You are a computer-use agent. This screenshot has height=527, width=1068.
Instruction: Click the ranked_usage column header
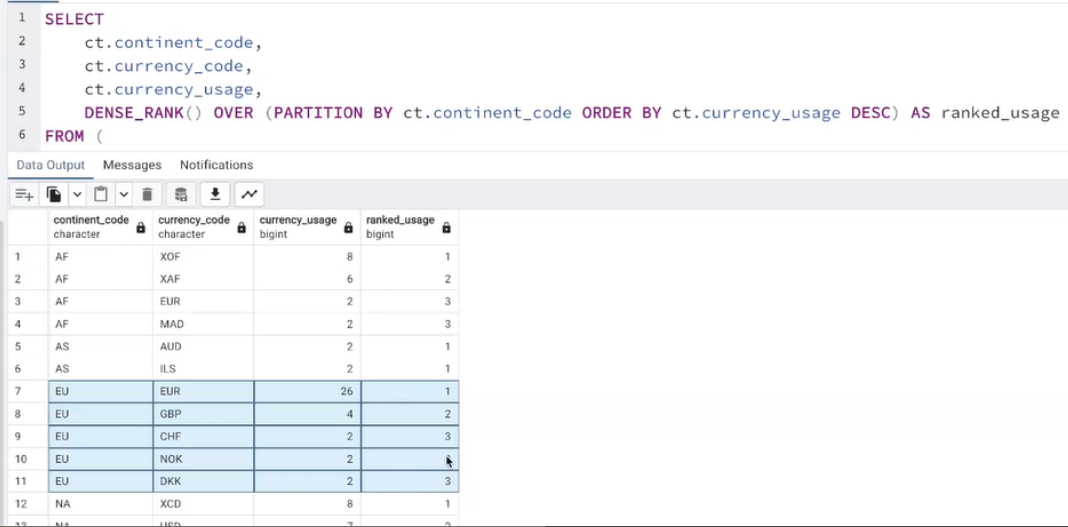click(410, 227)
